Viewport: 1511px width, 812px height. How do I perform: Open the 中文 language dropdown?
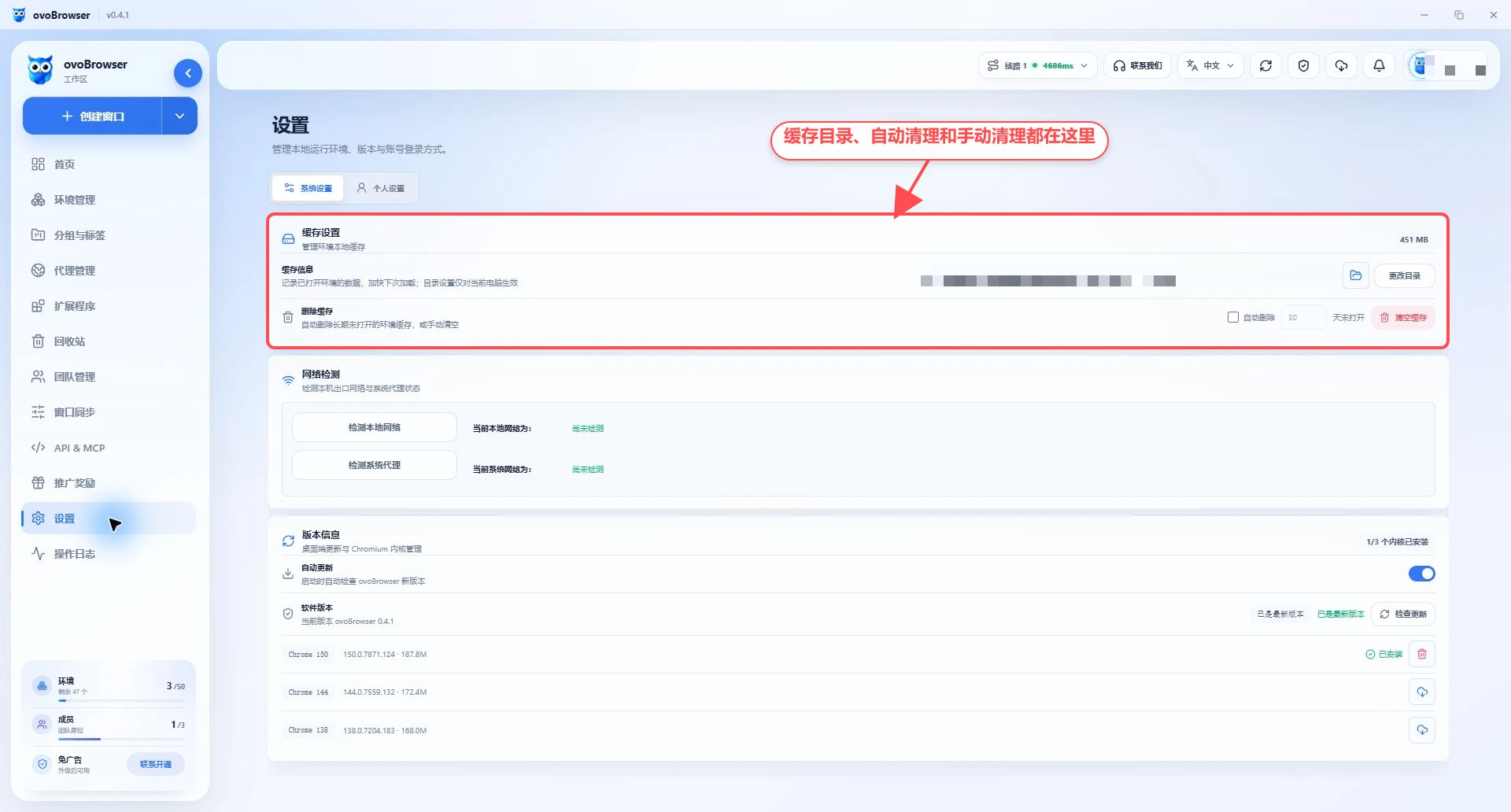pyautogui.click(x=1210, y=65)
